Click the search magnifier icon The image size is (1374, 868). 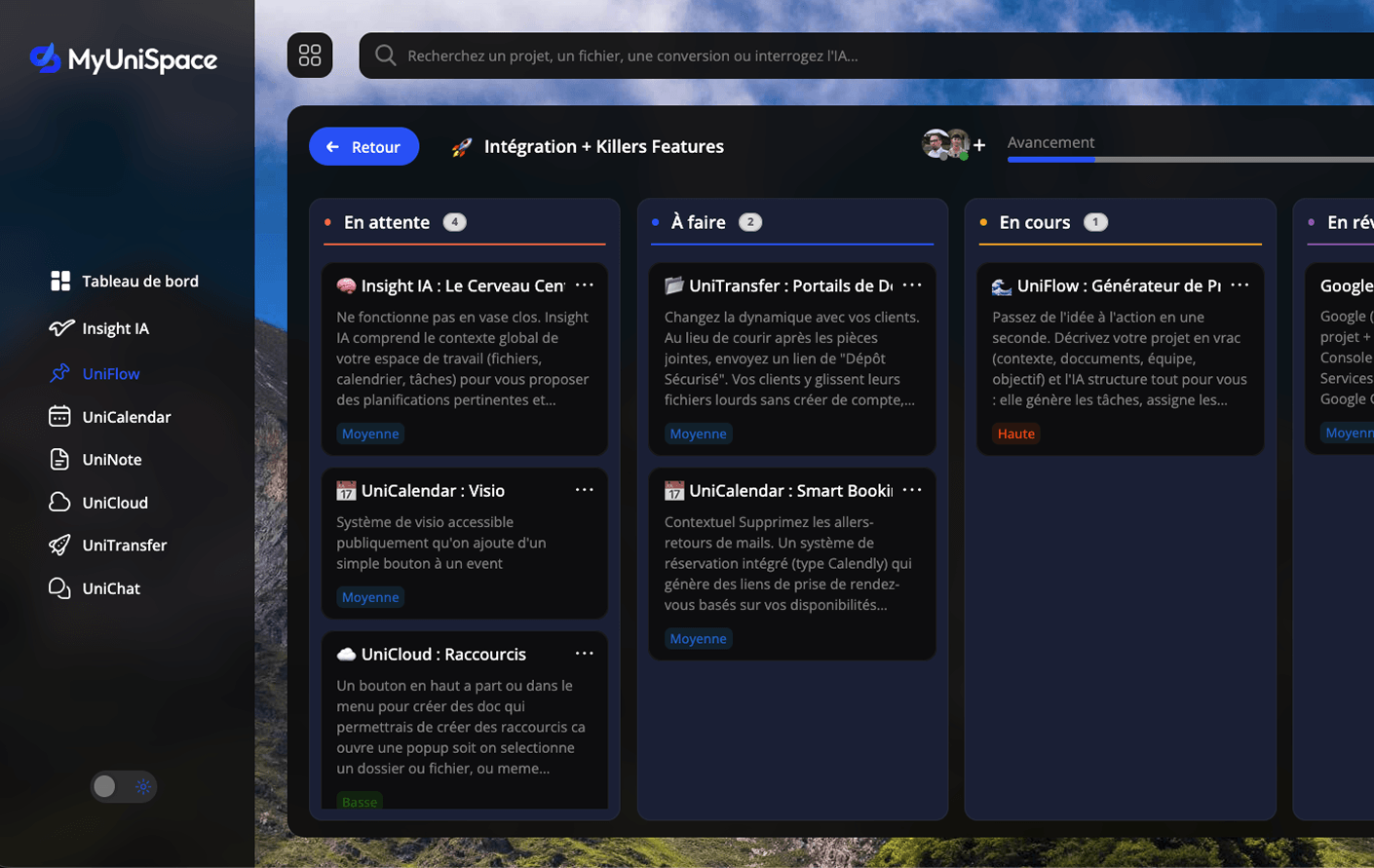(385, 56)
